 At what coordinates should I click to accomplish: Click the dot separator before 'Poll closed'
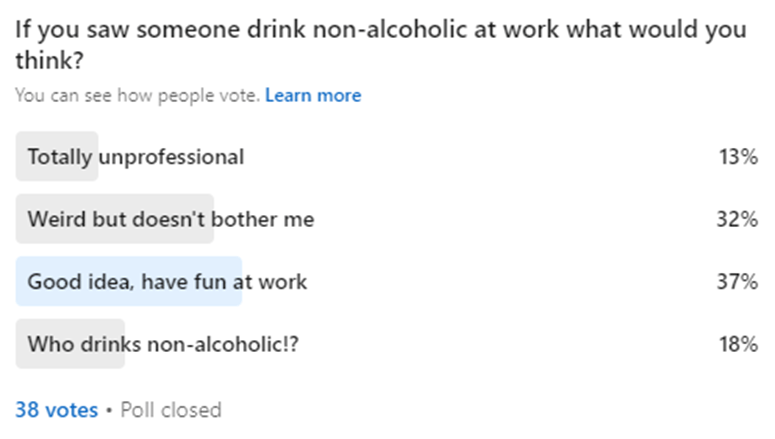(109, 410)
